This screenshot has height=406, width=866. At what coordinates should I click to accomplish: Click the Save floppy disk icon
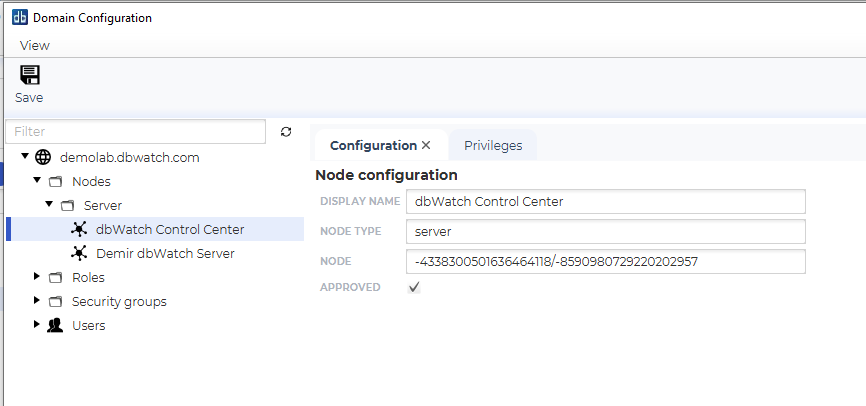(30, 75)
